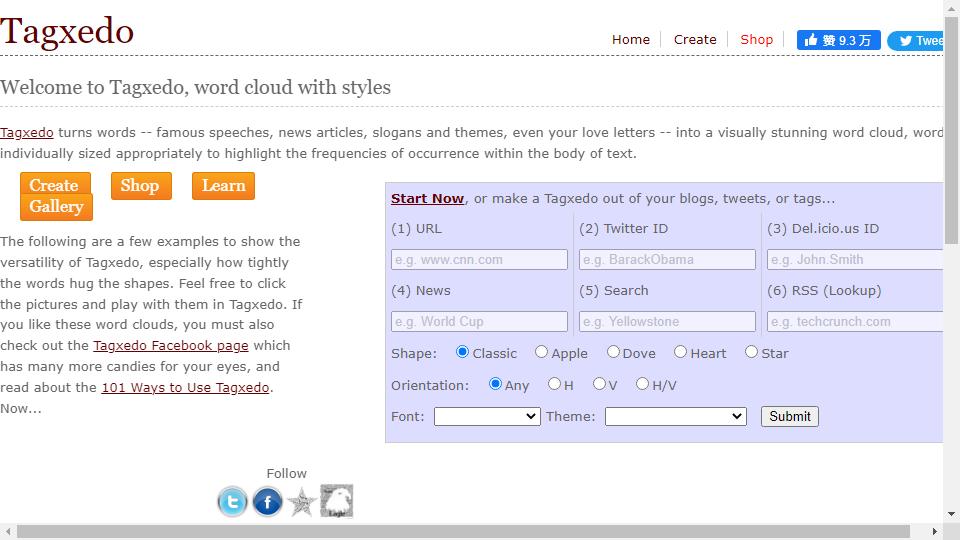
Task: Click the eagle logo follow icon
Action: 337,501
